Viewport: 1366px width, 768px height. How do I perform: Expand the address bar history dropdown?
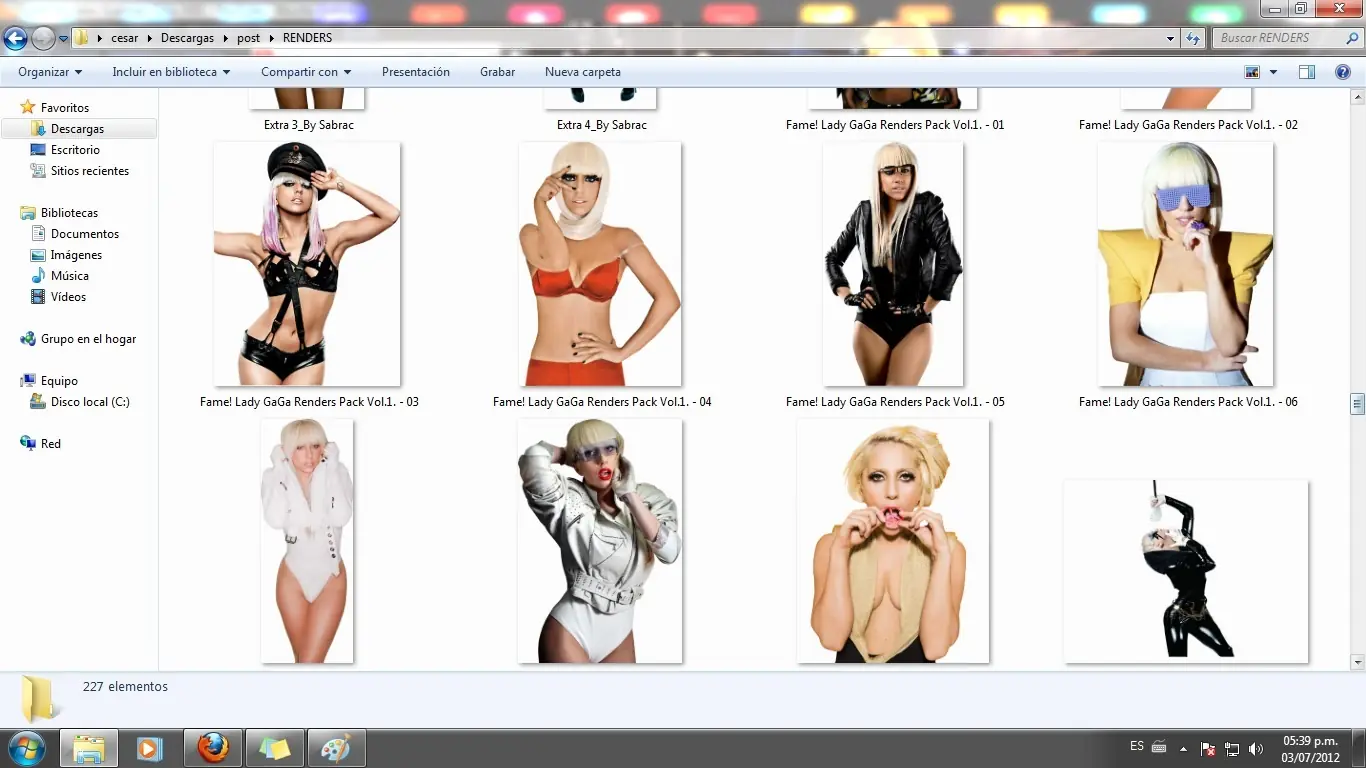(1171, 38)
